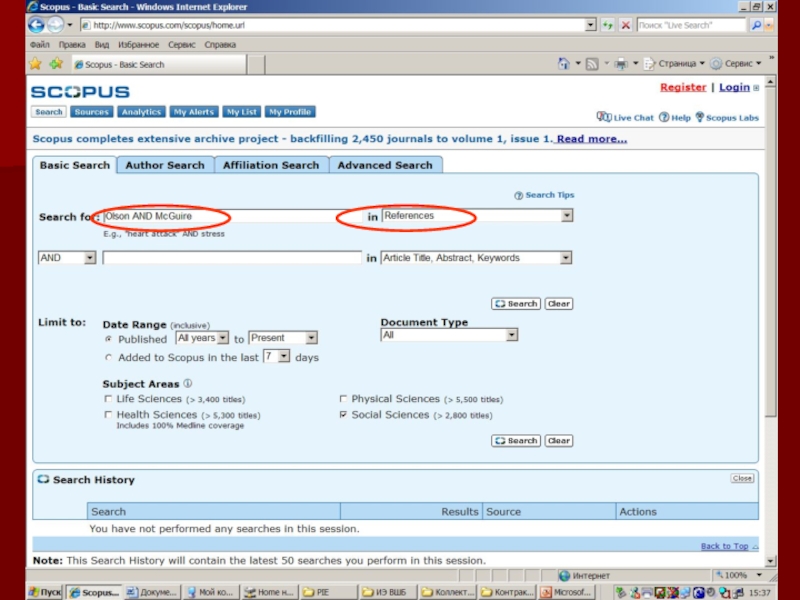
Task: Open the 7 days dropdown
Action: (x=284, y=356)
